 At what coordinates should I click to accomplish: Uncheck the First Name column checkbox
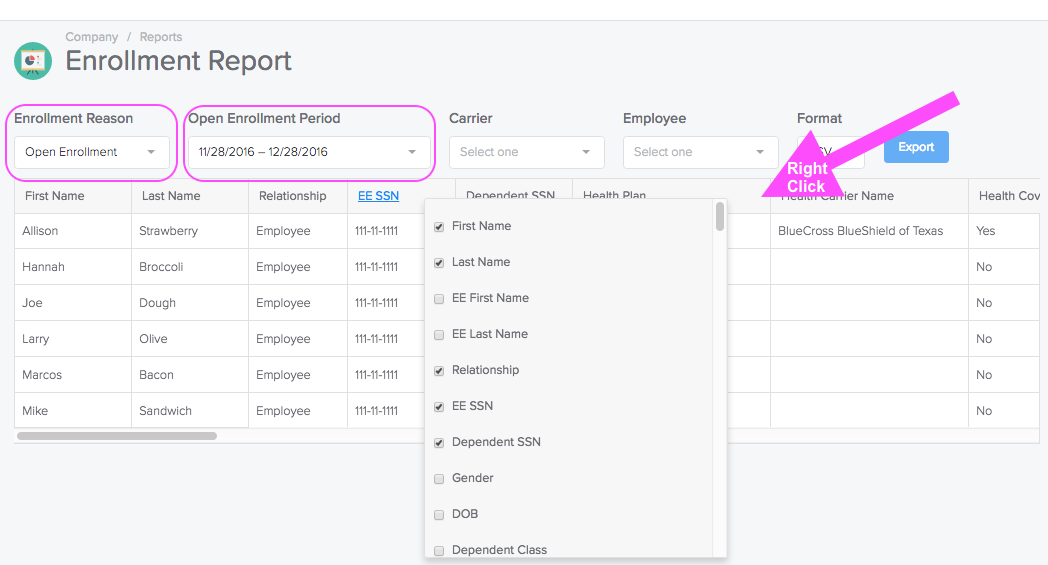coord(439,227)
